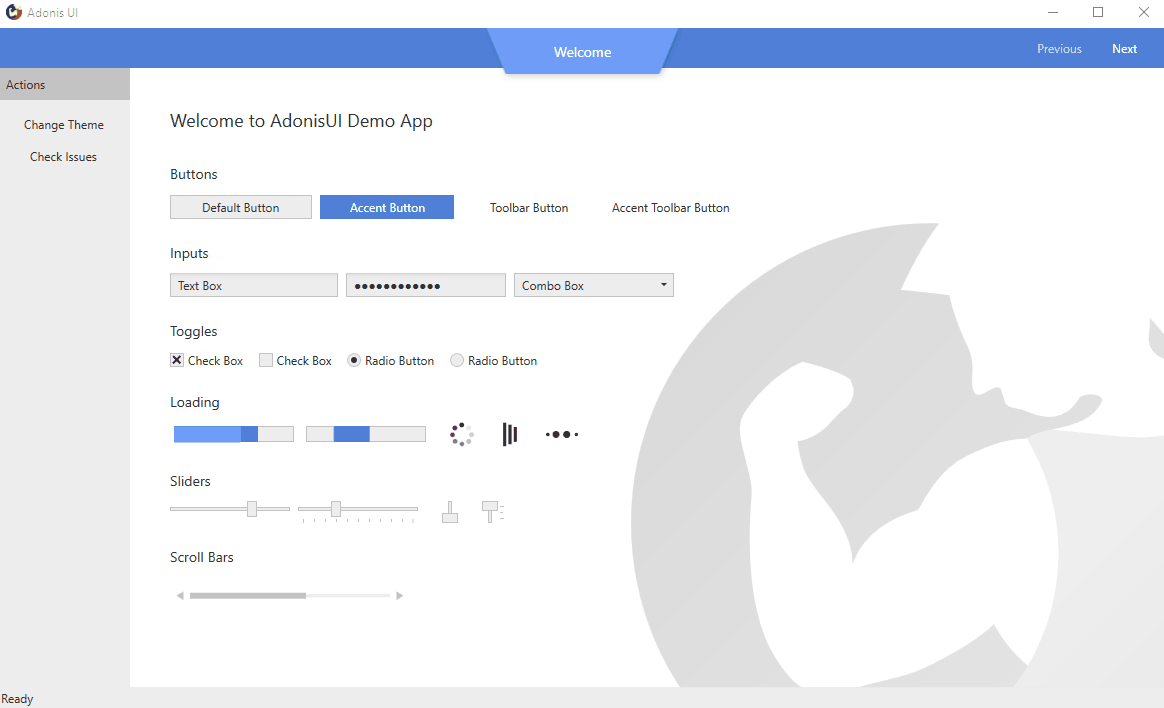The image size is (1164, 708).
Task: Click the Ready status bar text
Action: pyautogui.click(x=17, y=699)
